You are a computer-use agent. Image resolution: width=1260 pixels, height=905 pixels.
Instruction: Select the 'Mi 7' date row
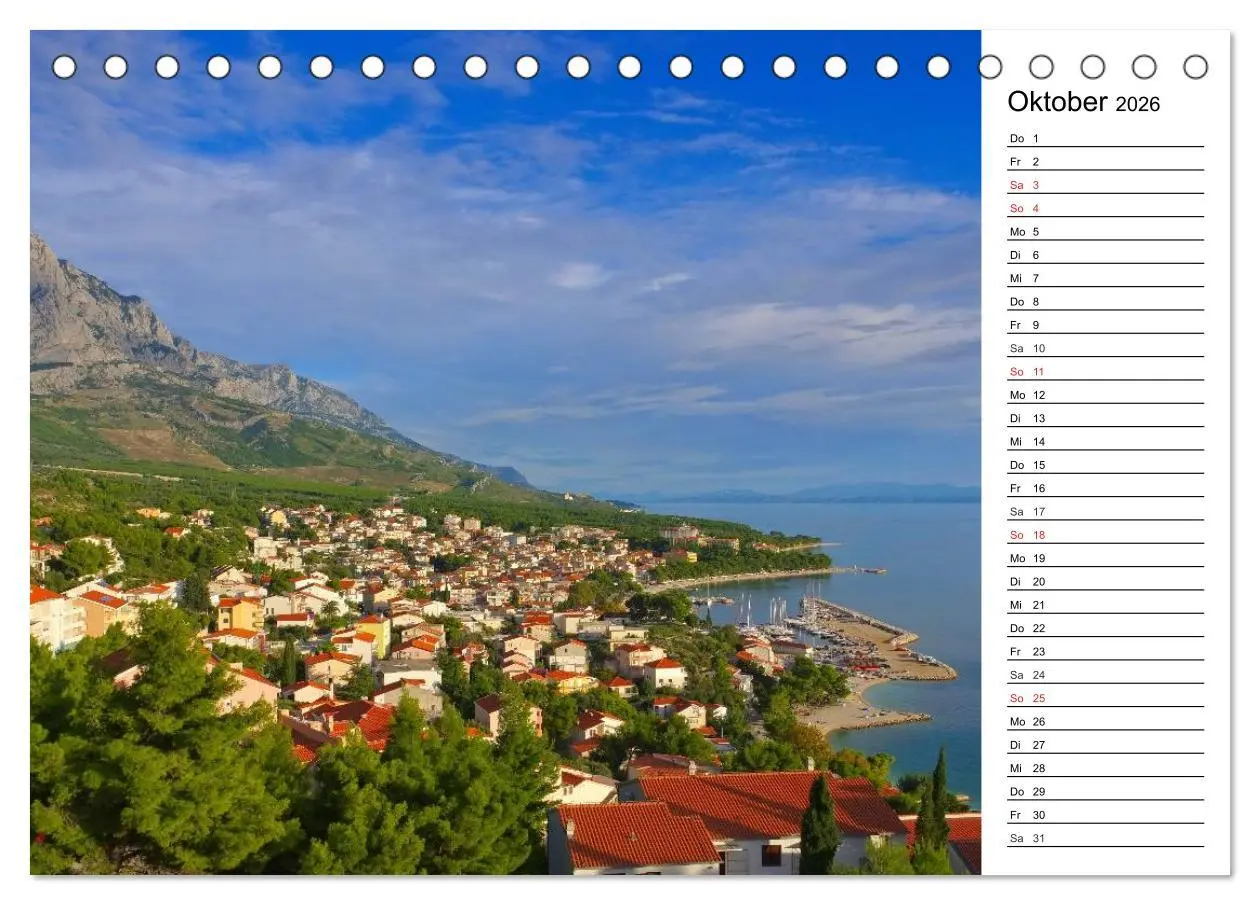coord(1105,278)
